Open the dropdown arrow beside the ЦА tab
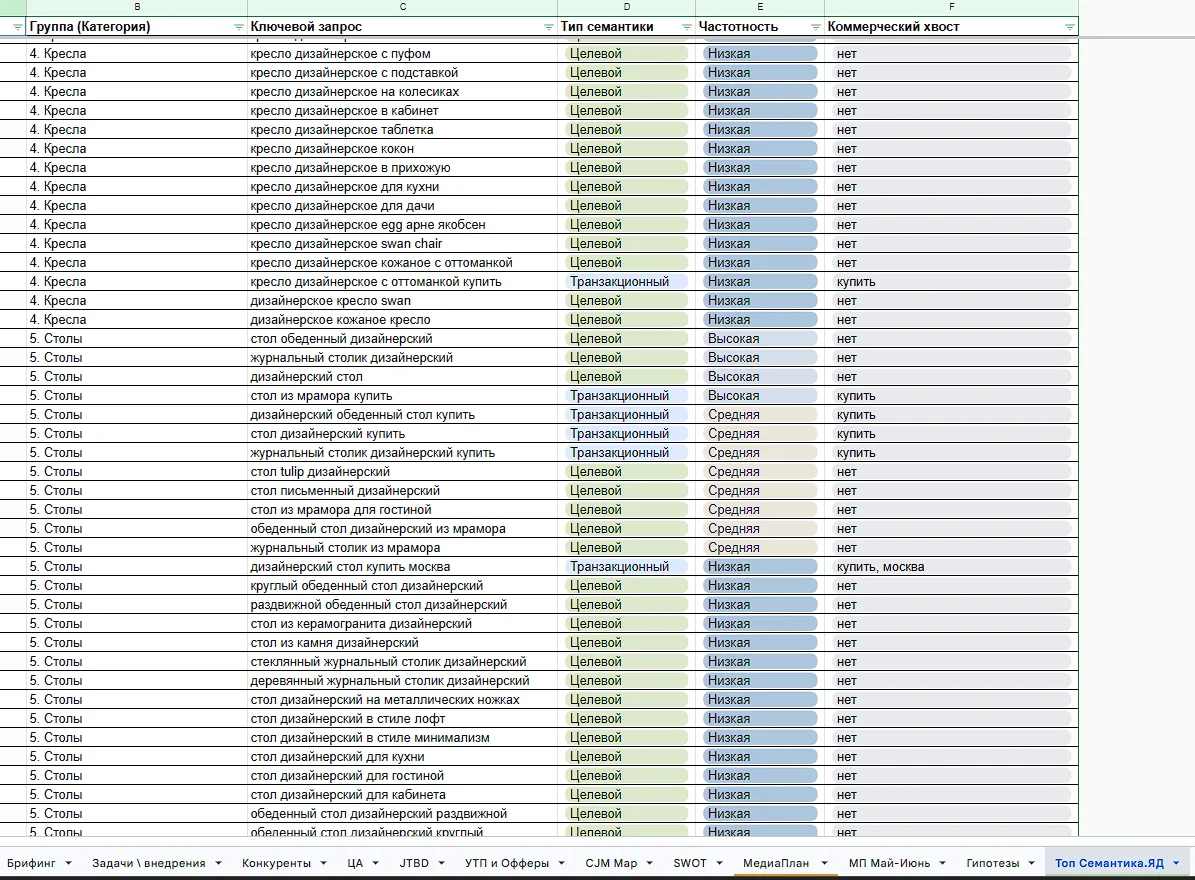 (376, 863)
